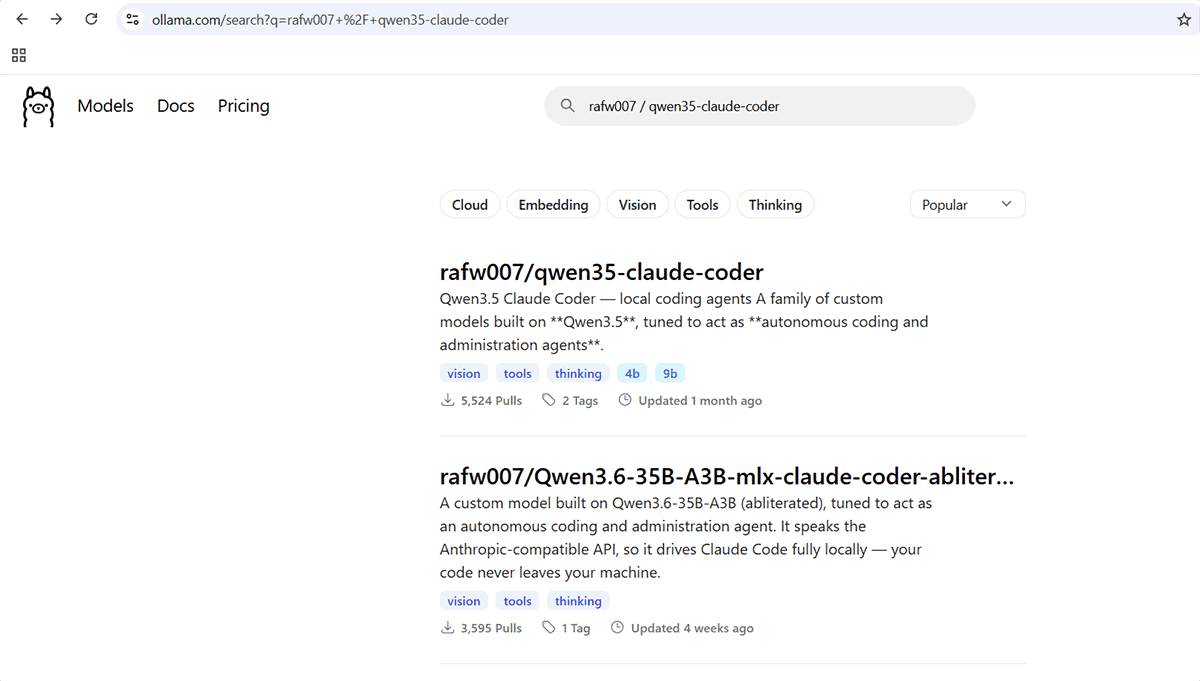Image resolution: width=1200 pixels, height=681 pixels.
Task: Click the magnifier icon in the search box
Action: [567, 105]
